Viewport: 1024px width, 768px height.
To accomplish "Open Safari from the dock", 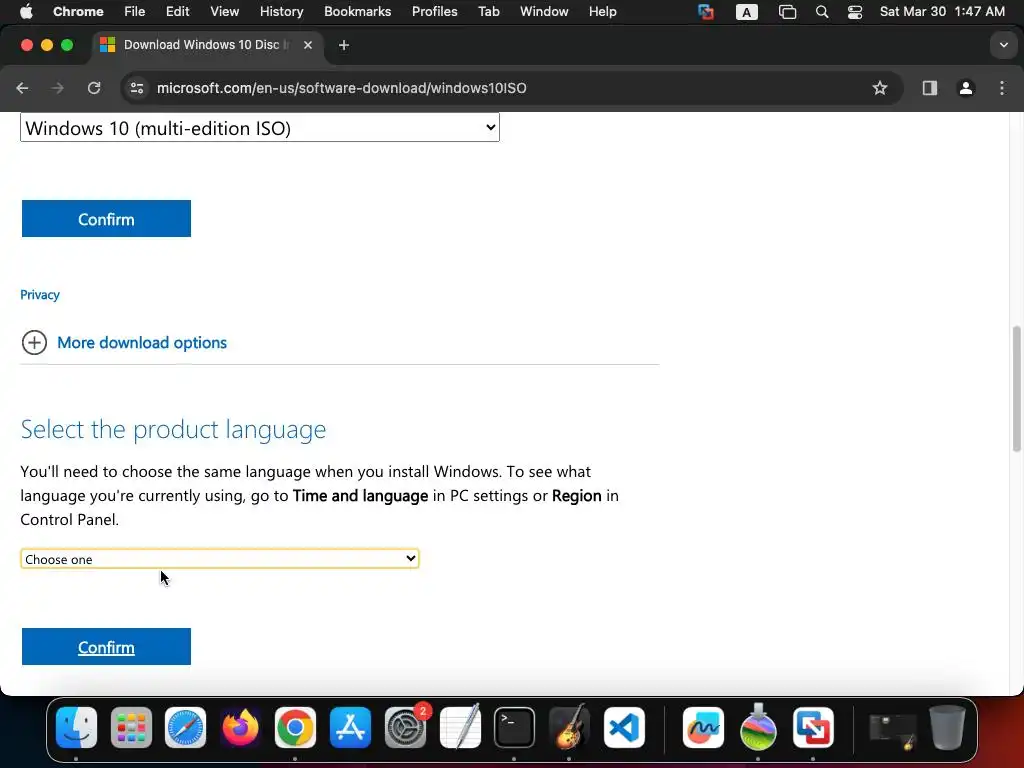I will tap(185, 727).
